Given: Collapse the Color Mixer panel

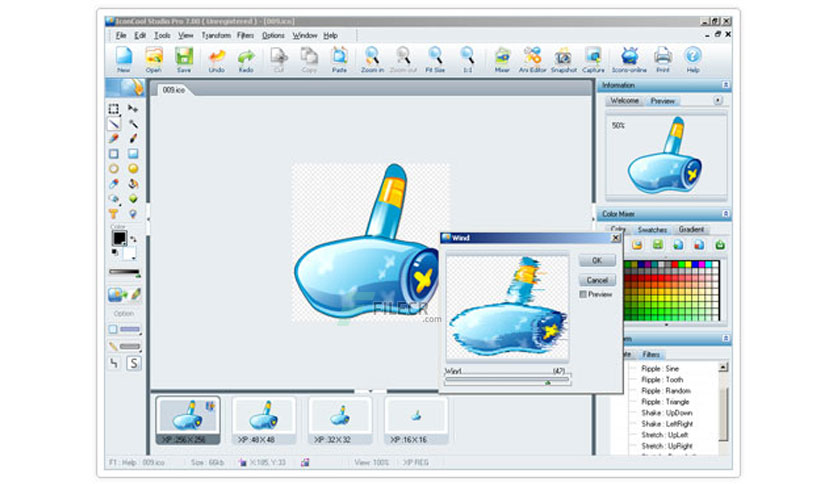Looking at the screenshot, I should point(725,214).
